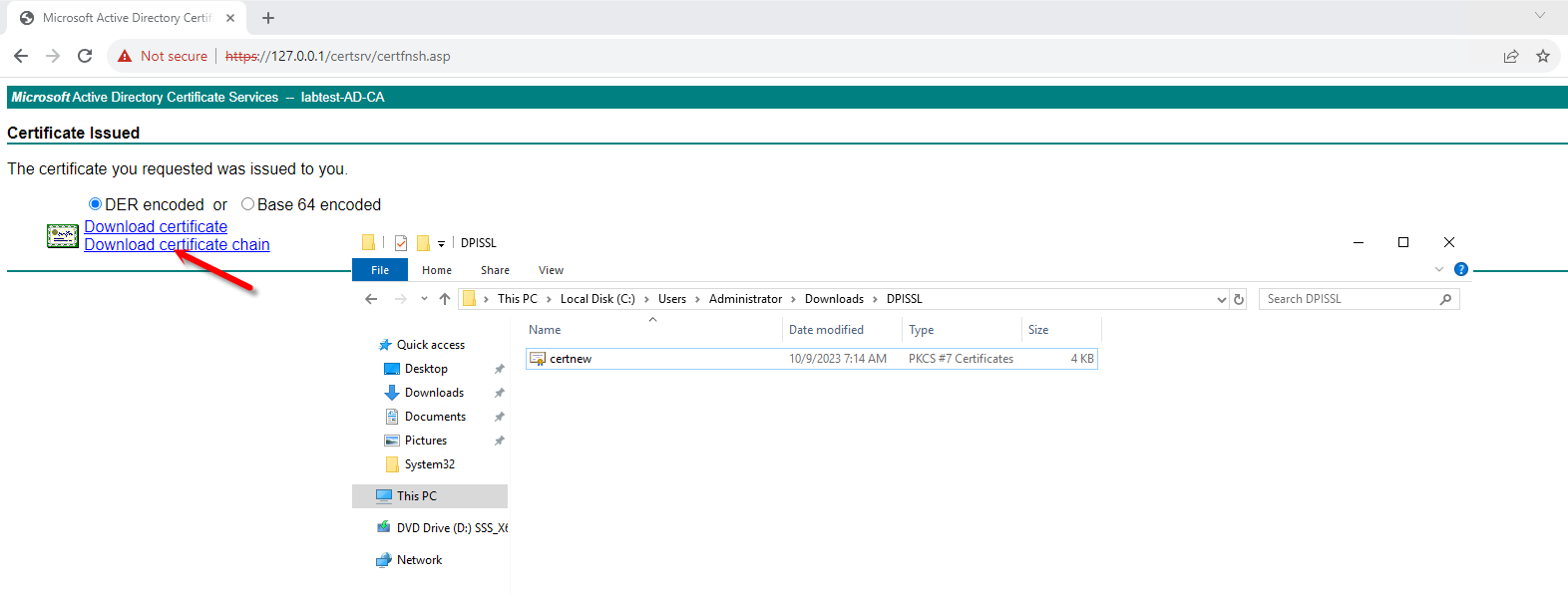The height and width of the screenshot is (594, 1568).
Task: Select Base 64 encoded radio button
Action: tap(247, 204)
